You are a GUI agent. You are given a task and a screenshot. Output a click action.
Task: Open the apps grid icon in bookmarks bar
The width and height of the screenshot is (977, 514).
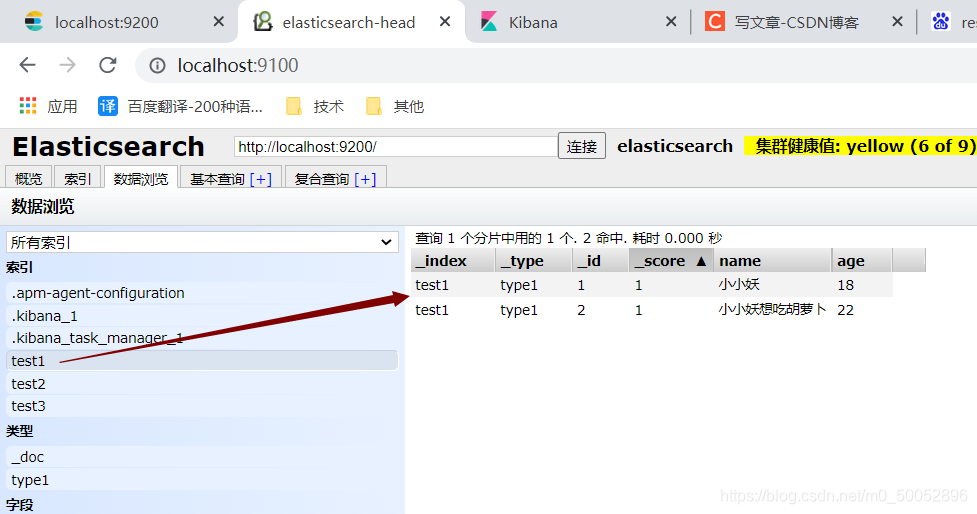[x=28, y=106]
